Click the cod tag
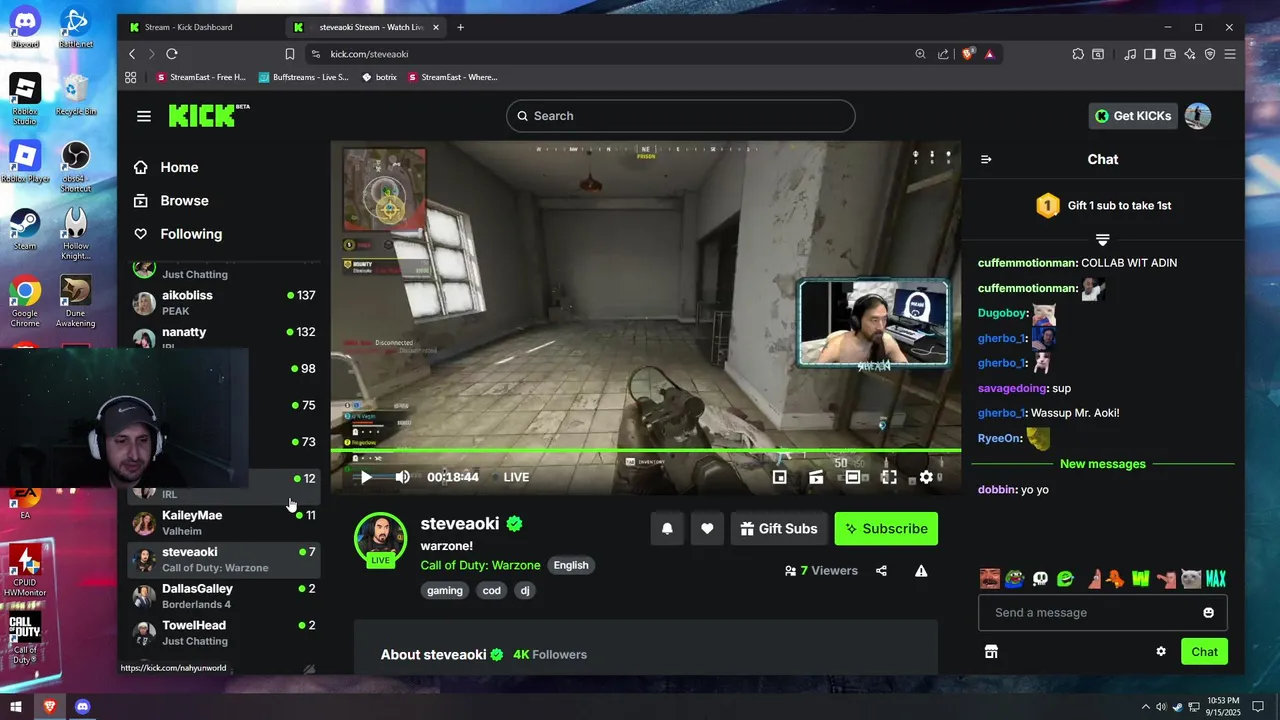Image resolution: width=1280 pixels, height=720 pixels. click(x=492, y=590)
